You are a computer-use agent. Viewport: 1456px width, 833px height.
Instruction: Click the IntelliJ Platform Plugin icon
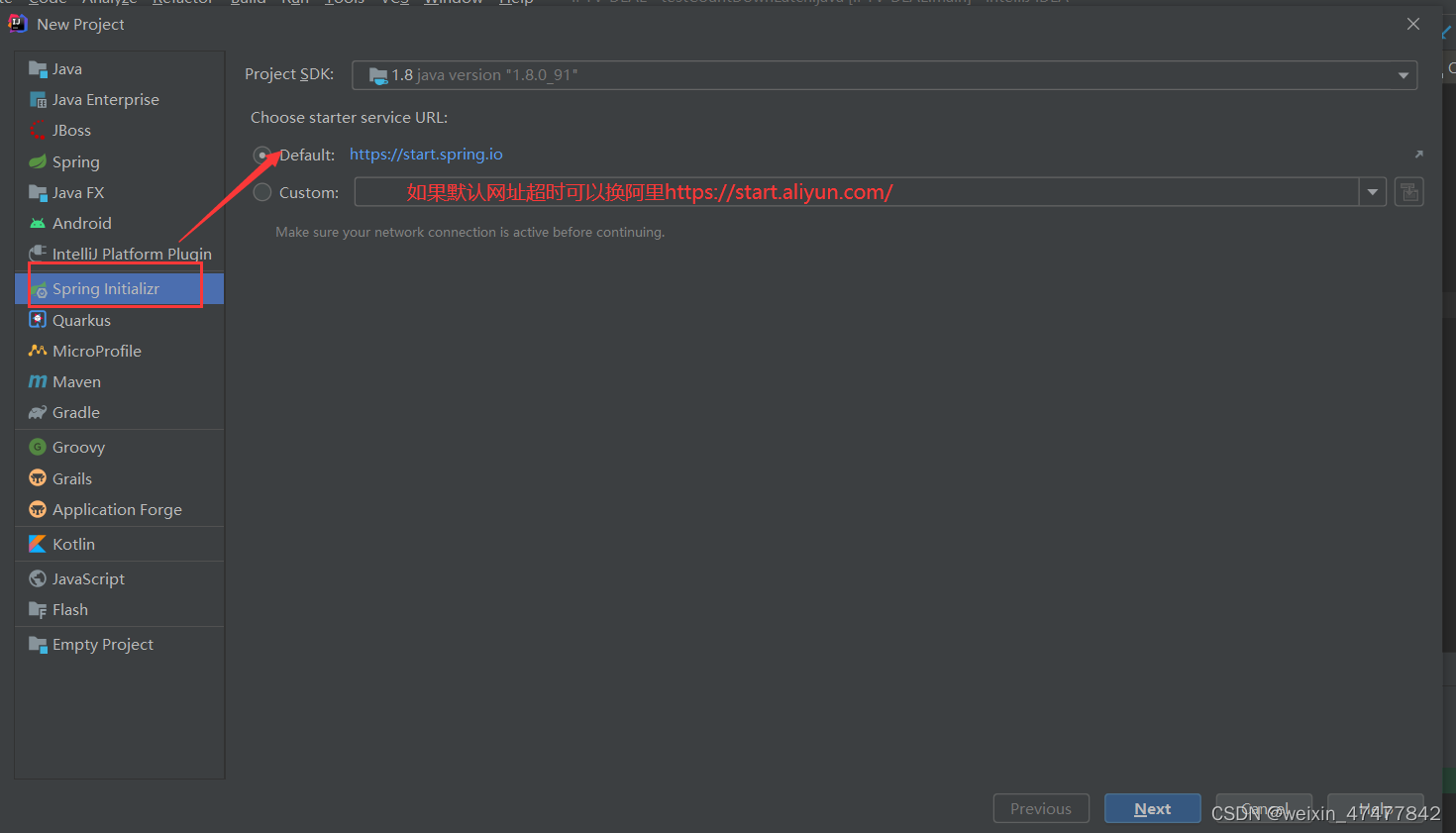pyautogui.click(x=38, y=254)
